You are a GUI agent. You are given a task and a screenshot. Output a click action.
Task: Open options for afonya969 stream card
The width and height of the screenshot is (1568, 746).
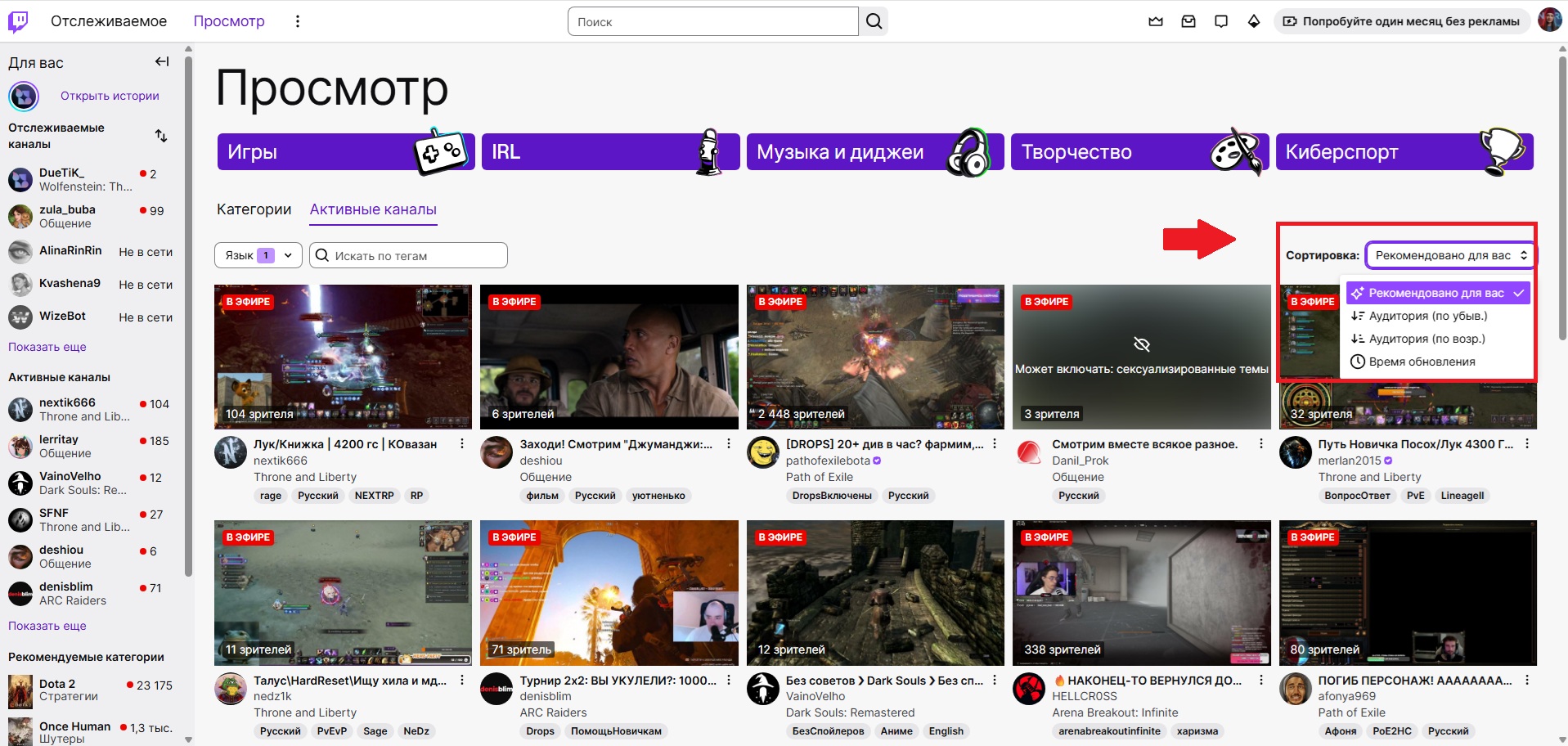click(x=1527, y=680)
